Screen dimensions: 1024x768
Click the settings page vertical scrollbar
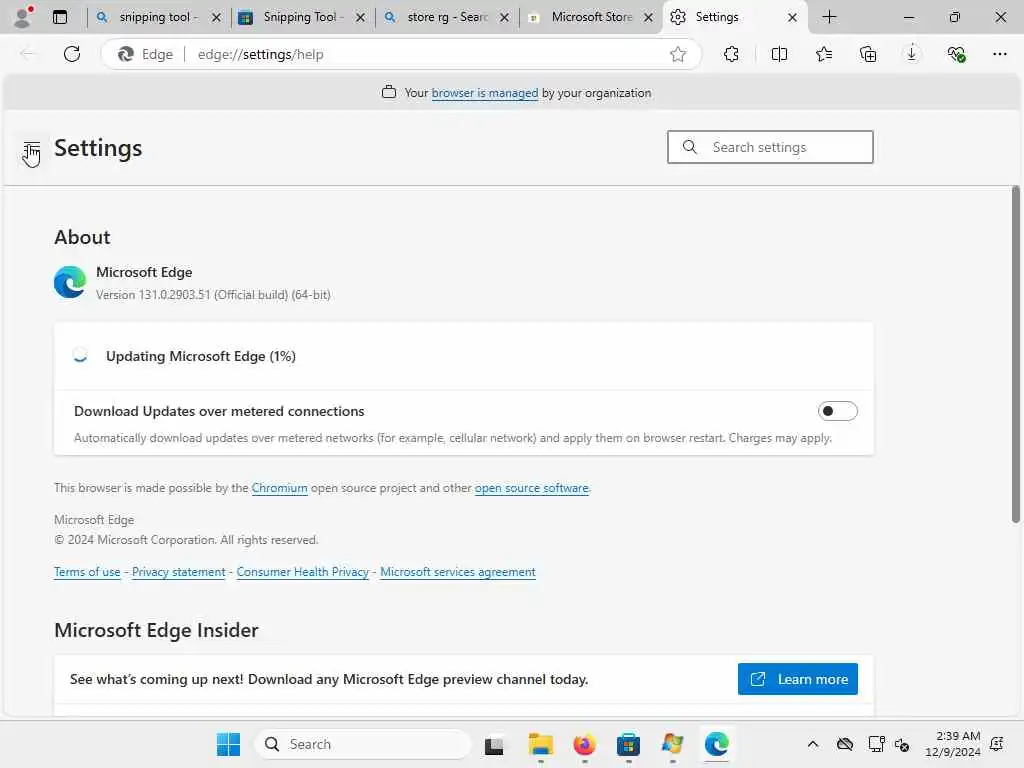[x=1016, y=355]
